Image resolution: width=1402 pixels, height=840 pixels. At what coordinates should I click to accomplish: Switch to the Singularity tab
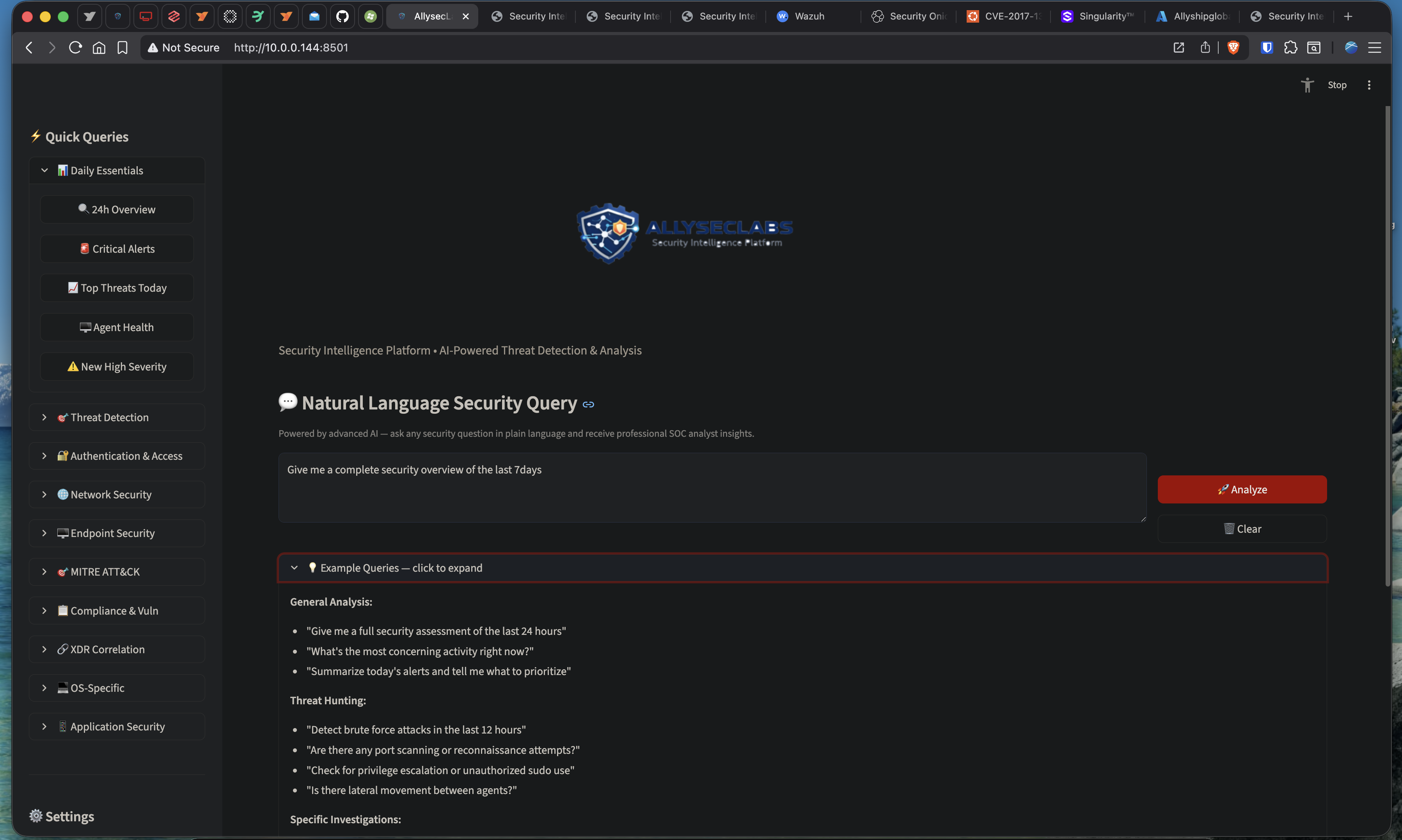coord(1099,16)
